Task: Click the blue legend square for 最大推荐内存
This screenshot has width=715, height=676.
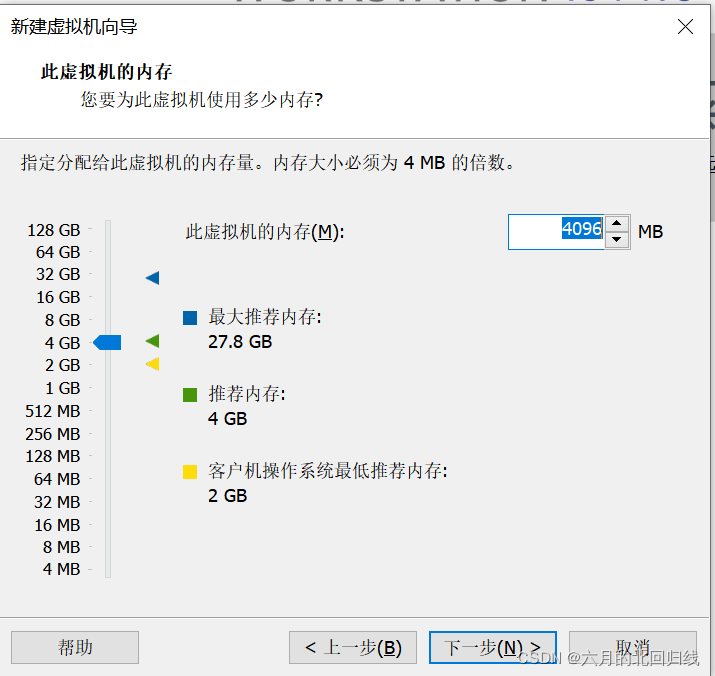Action: [x=190, y=318]
